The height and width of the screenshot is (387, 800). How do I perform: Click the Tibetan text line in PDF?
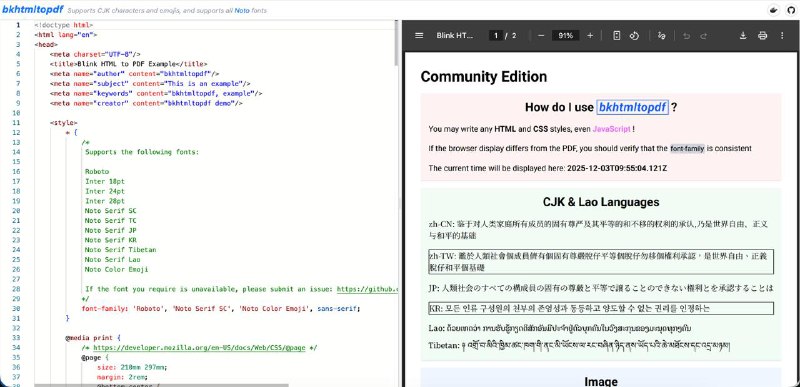click(x=579, y=346)
